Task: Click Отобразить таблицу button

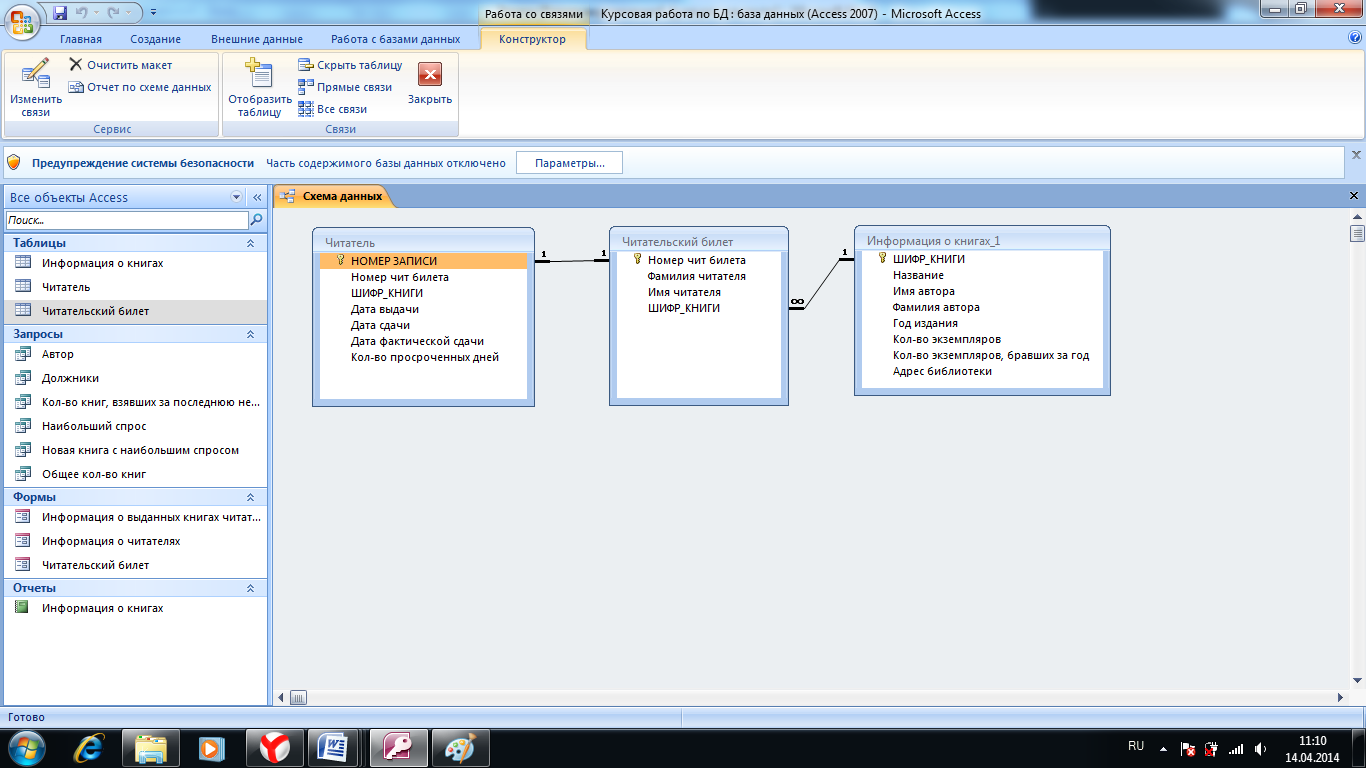Action: tap(260, 88)
